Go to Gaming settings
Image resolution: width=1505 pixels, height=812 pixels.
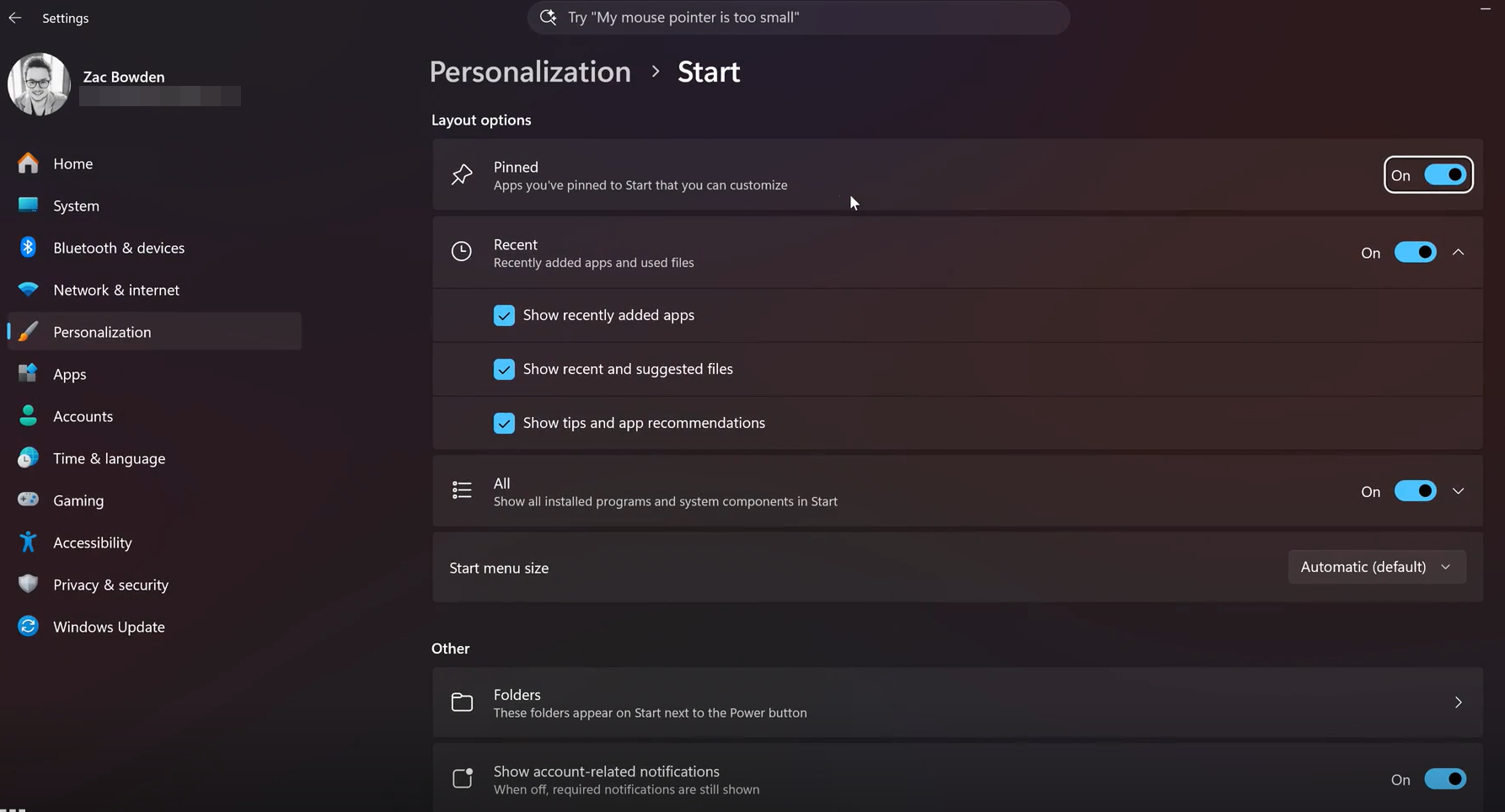(x=154, y=499)
